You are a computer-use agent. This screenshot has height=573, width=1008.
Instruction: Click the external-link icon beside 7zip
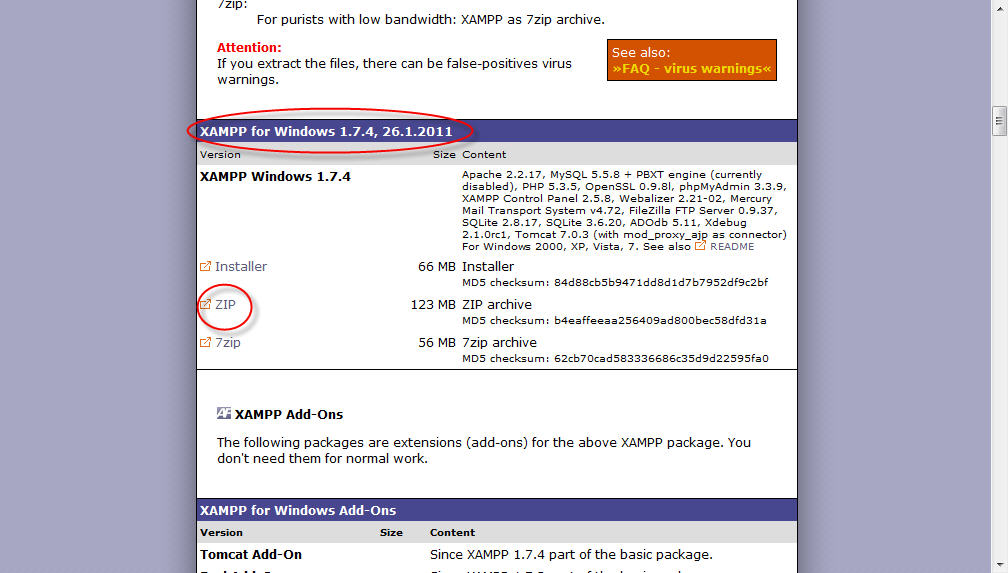click(206, 343)
